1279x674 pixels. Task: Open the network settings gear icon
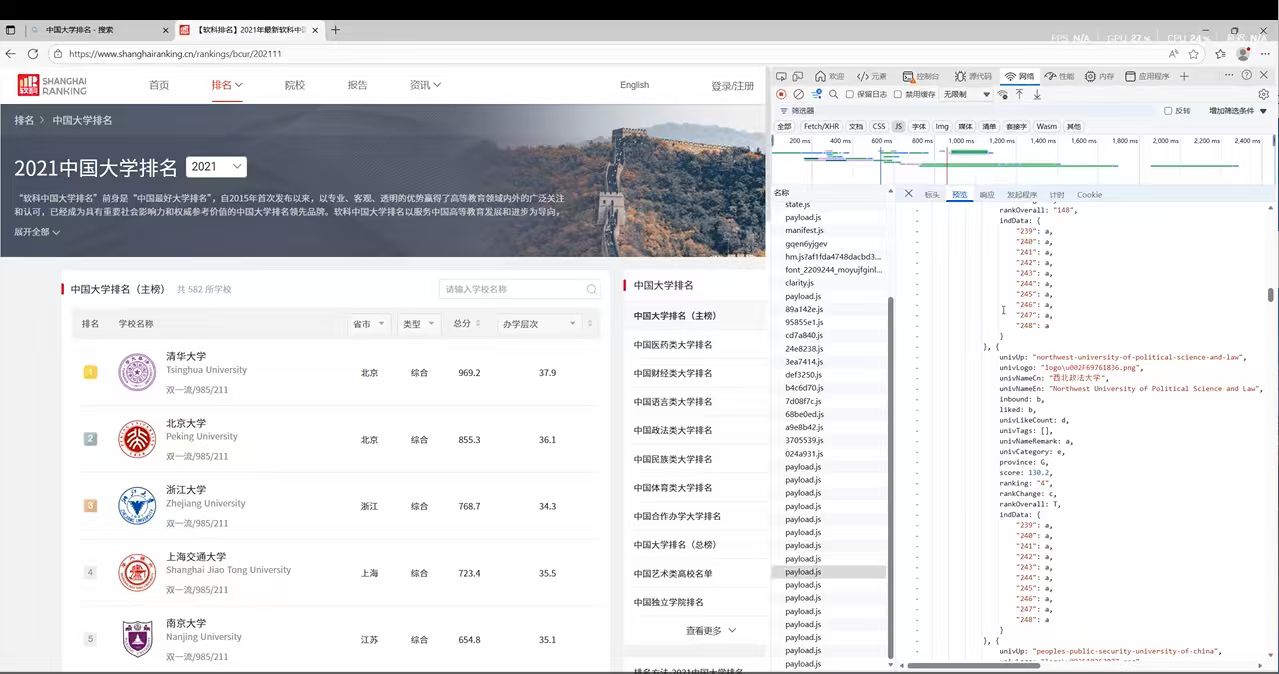pos(1264,94)
